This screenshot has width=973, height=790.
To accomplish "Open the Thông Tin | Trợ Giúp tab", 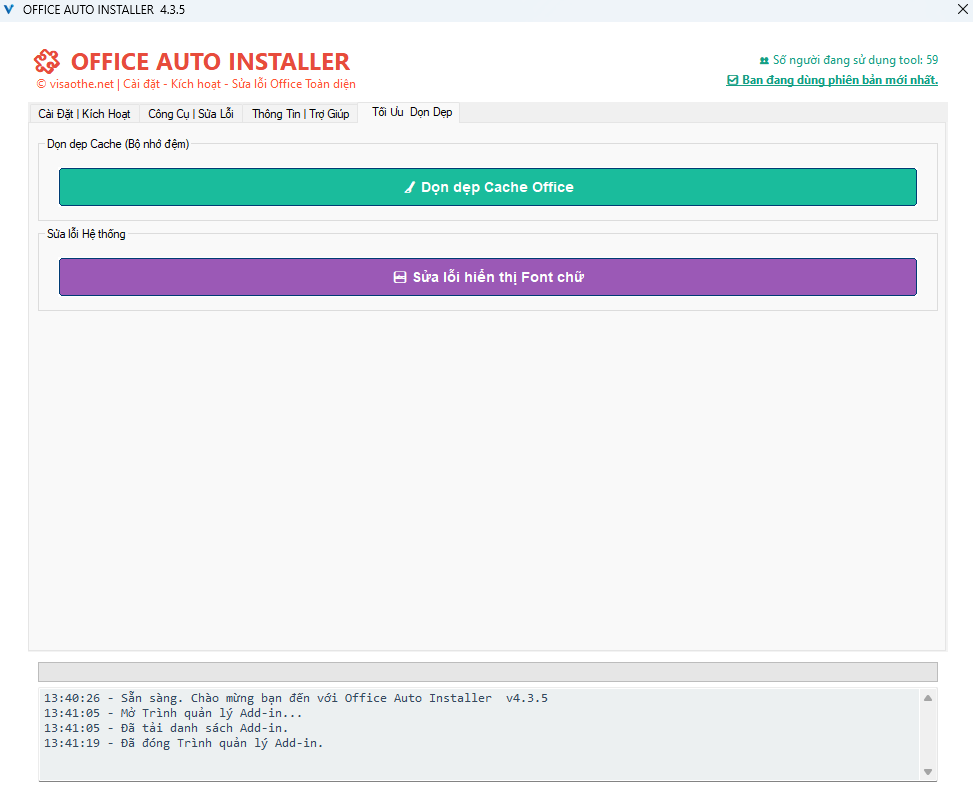I will (x=300, y=114).
